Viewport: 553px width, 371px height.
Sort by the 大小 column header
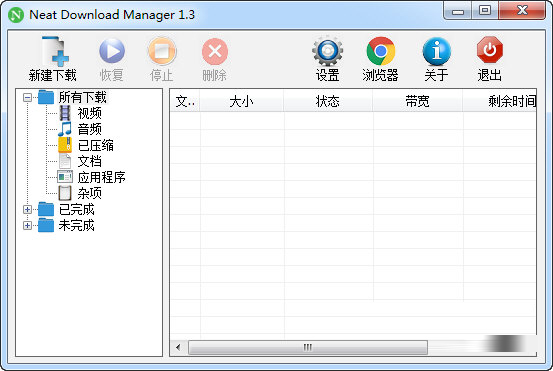(x=242, y=101)
